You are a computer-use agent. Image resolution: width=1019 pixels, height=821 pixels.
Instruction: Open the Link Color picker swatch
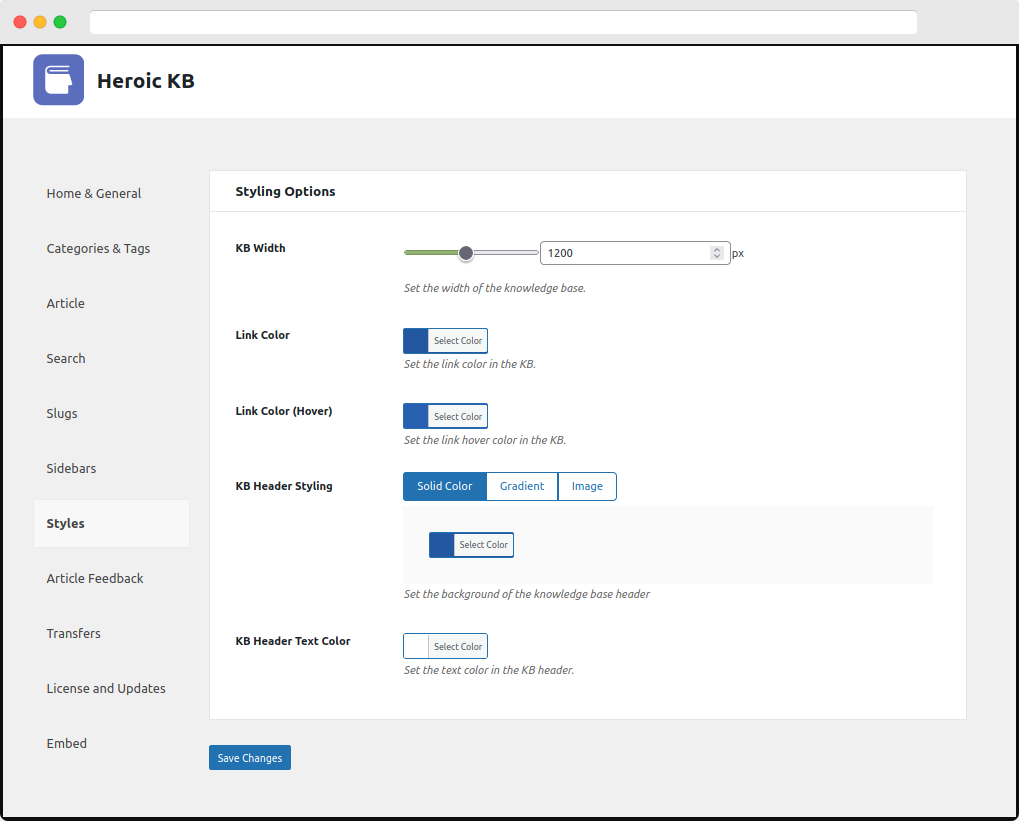coord(445,341)
